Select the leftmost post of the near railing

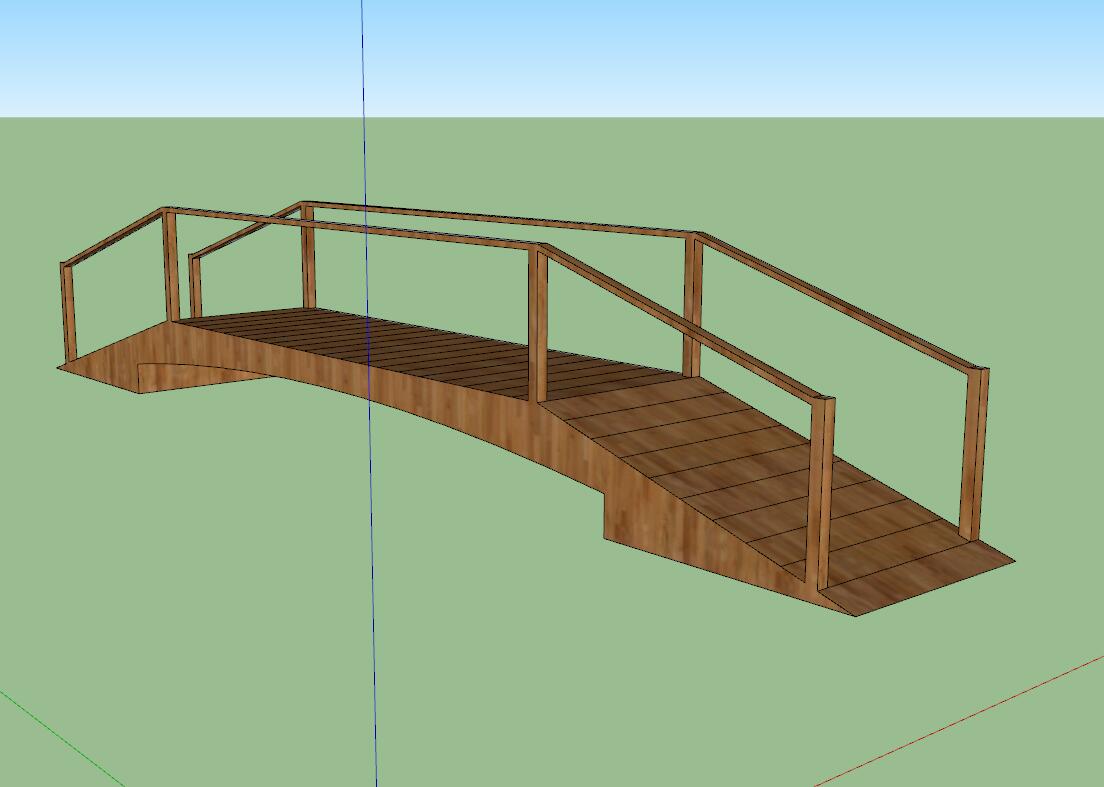point(68,312)
